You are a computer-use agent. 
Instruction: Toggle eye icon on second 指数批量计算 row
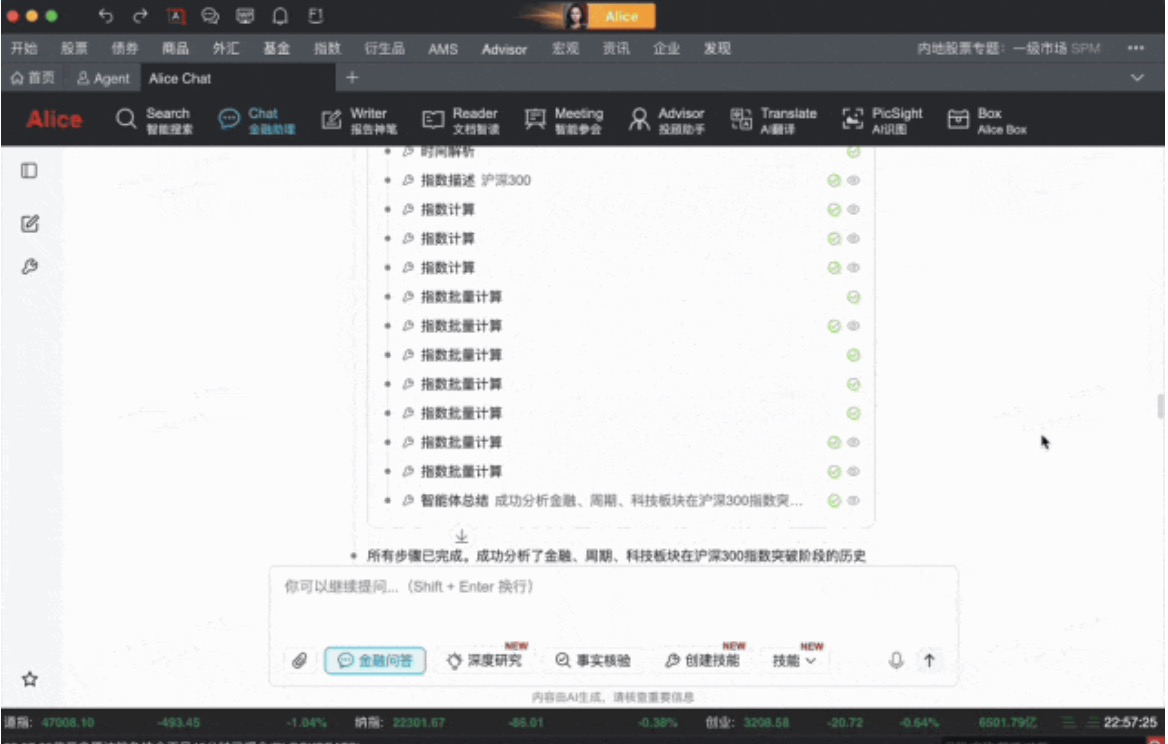point(854,325)
